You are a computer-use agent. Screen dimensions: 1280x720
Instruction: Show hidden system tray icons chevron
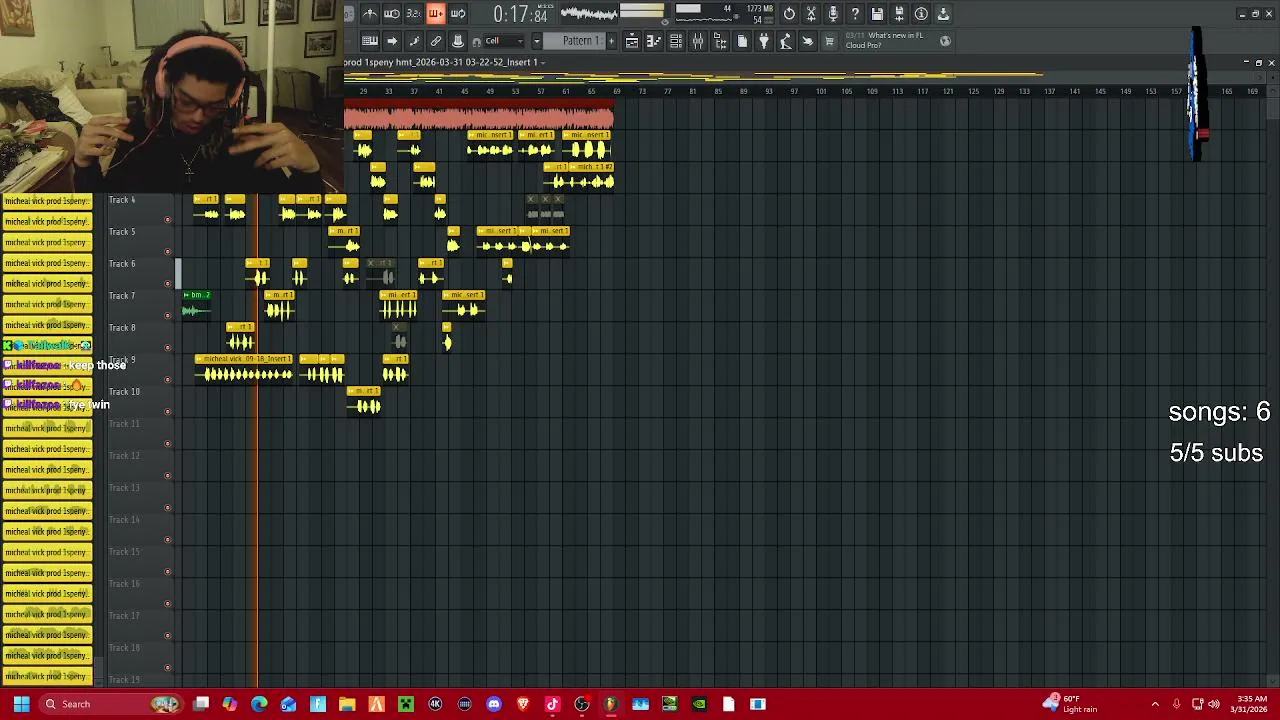[x=1155, y=704]
